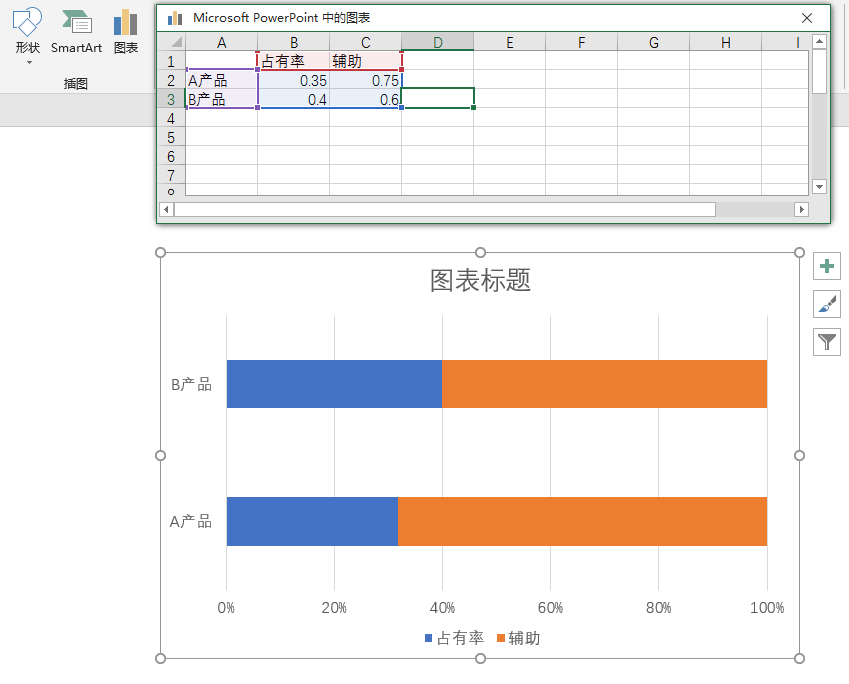Select column C header
The width and height of the screenshot is (849, 684).
(x=365, y=42)
